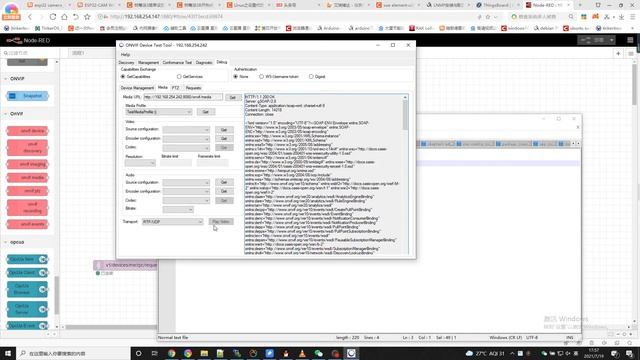Open the Diagnostic tab
The image size is (640, 360).
click(x=204, y=62)
